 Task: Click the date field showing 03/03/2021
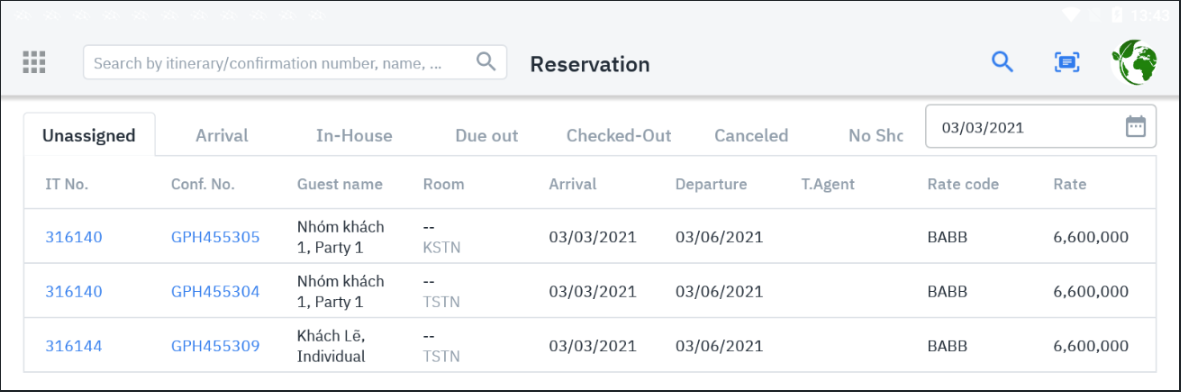(x=1040, y=127)
